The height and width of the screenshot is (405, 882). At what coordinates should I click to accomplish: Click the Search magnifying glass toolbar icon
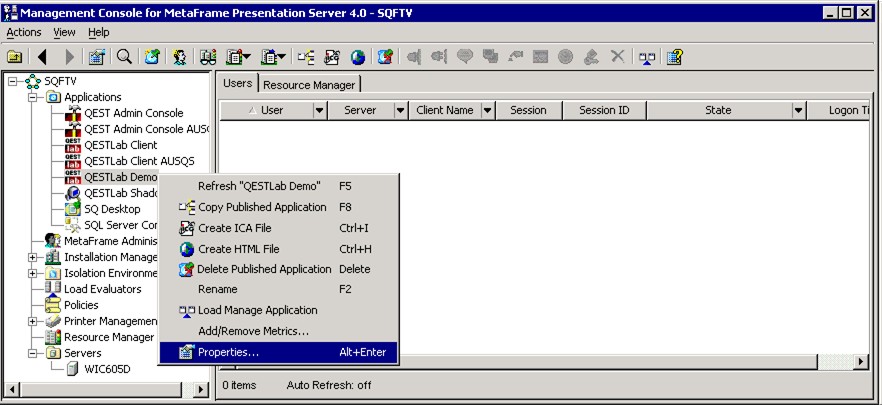(124, 57)
